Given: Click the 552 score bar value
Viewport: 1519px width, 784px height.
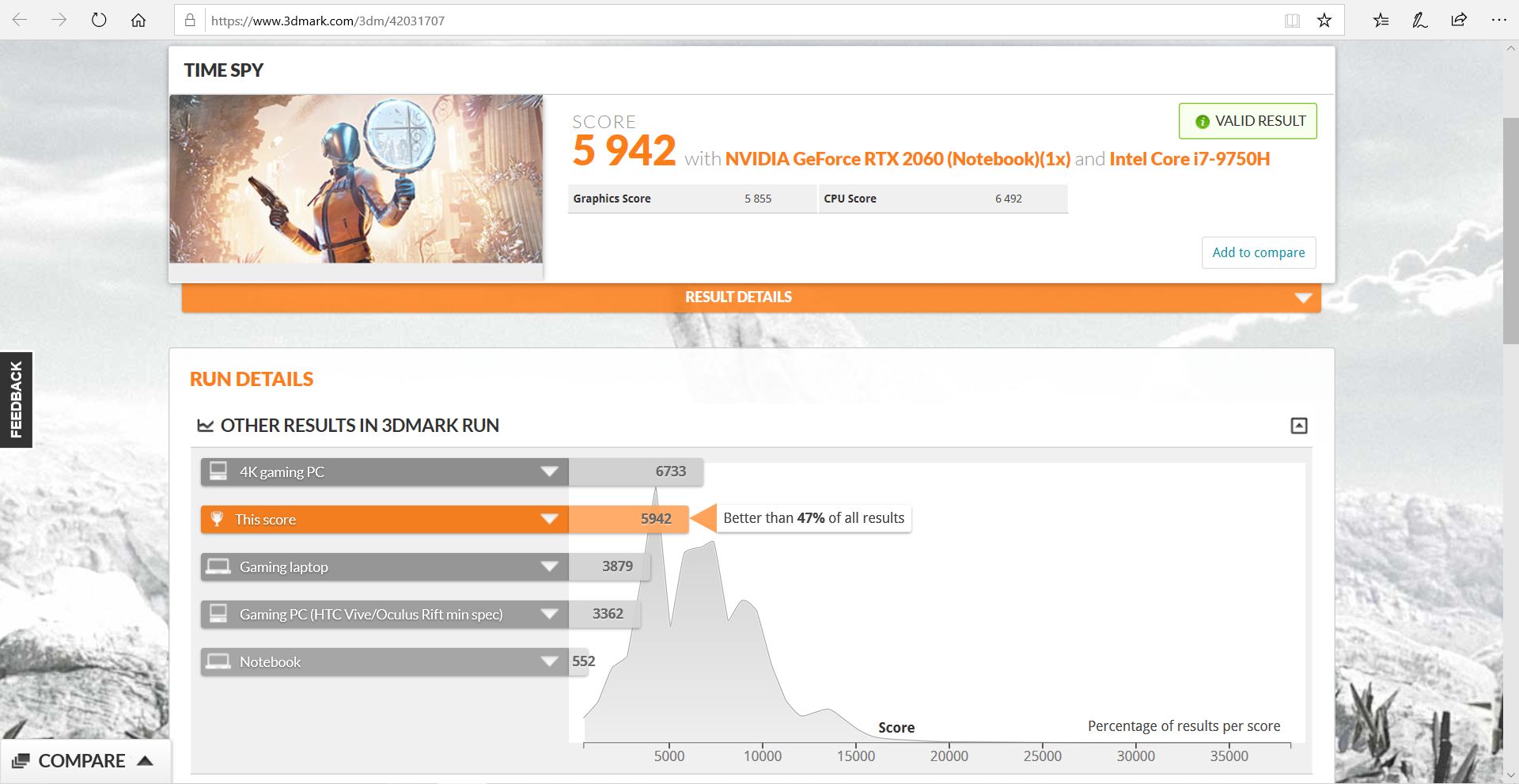Looking at the screenshot, I should pos(584,661).
